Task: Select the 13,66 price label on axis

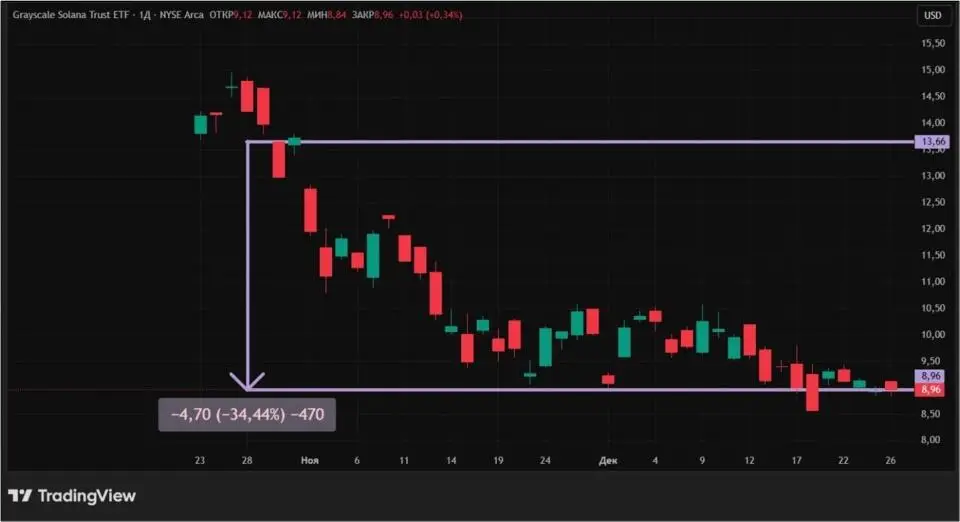Action: point(932,143)
